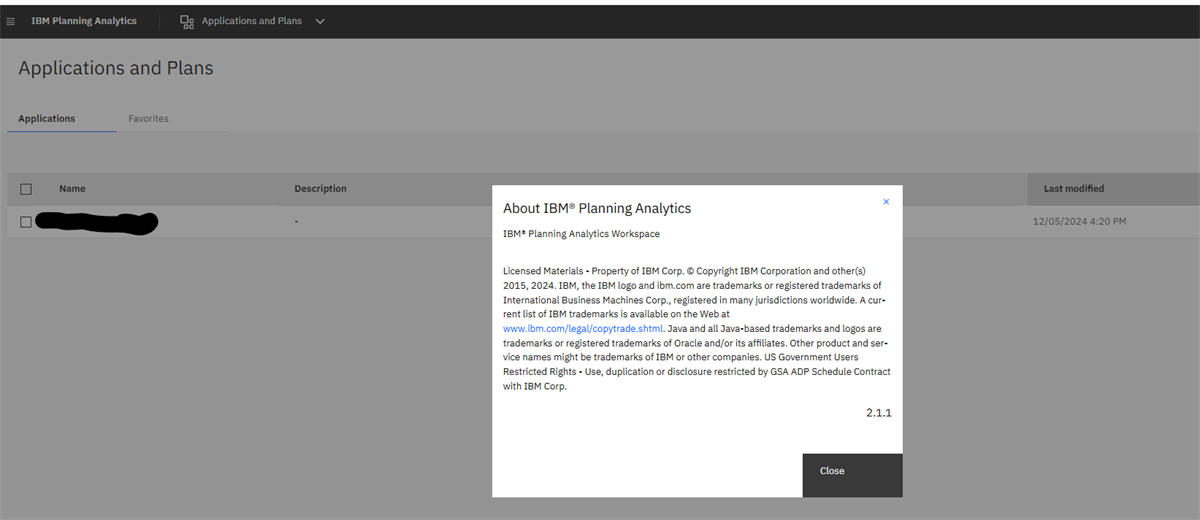The height and width of the screenshot is (520, 1200).
Task: Switch to the Favorites tab
Action: (148, 118)
